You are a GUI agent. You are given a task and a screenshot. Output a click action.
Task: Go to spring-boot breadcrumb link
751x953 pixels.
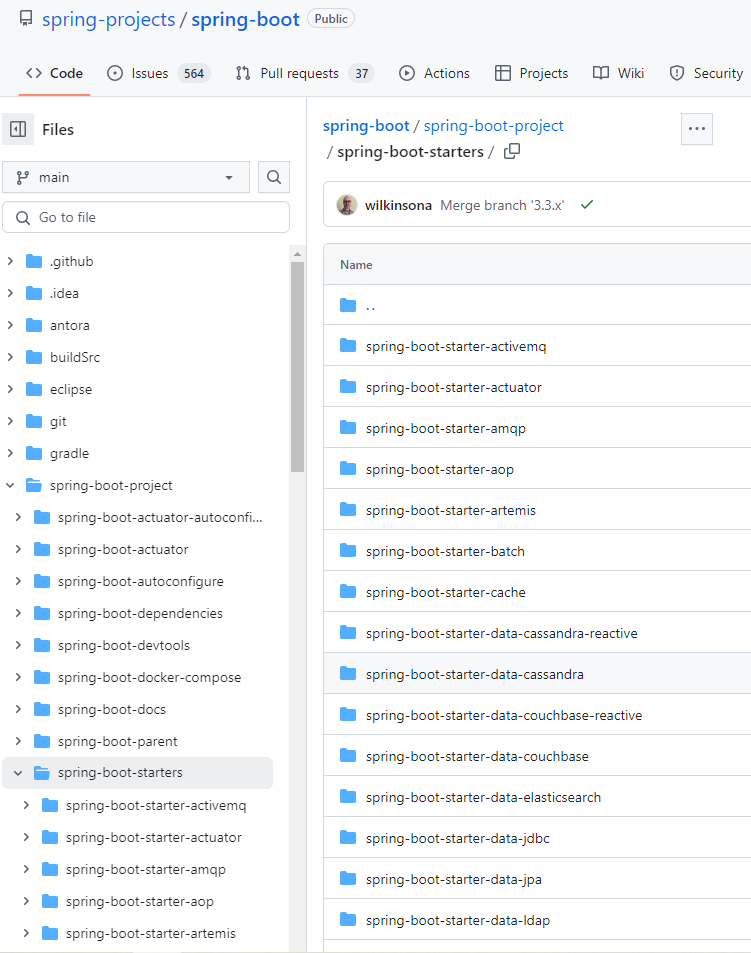[366, 126]
